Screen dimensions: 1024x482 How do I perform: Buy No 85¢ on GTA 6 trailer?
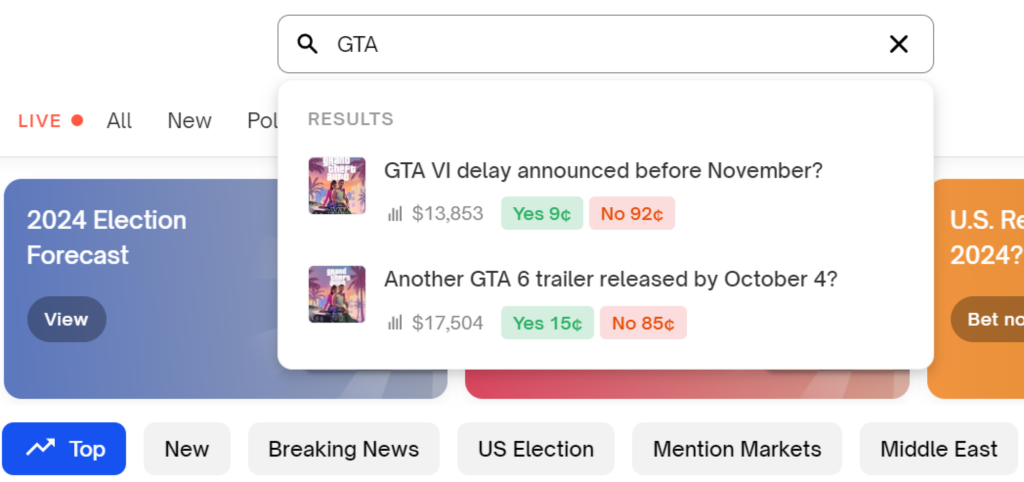(x=643, y=323)
